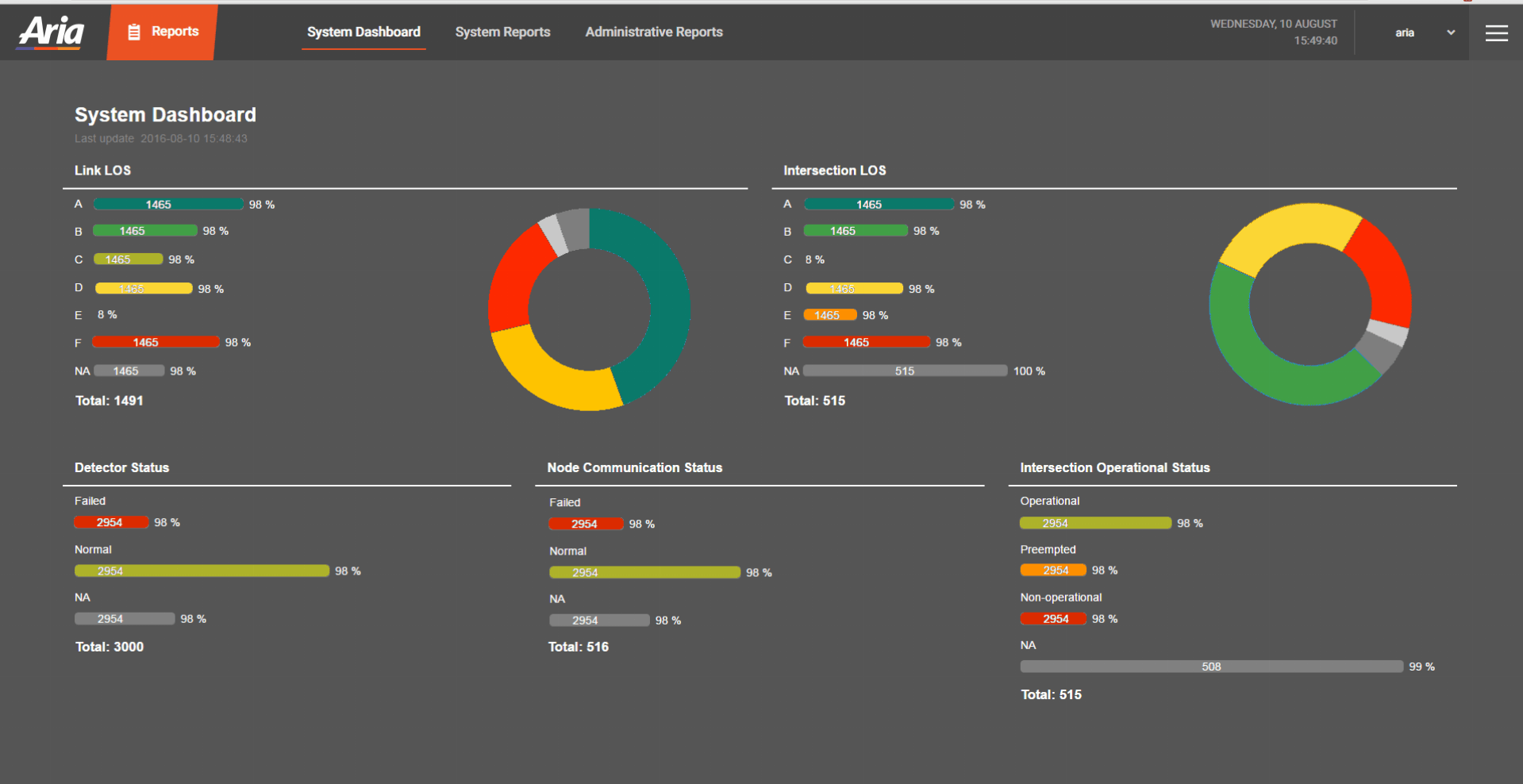Screen dimensions: 1523x784
Task: Click Node Communication NA gray bar
Action: tap(600, 620)
